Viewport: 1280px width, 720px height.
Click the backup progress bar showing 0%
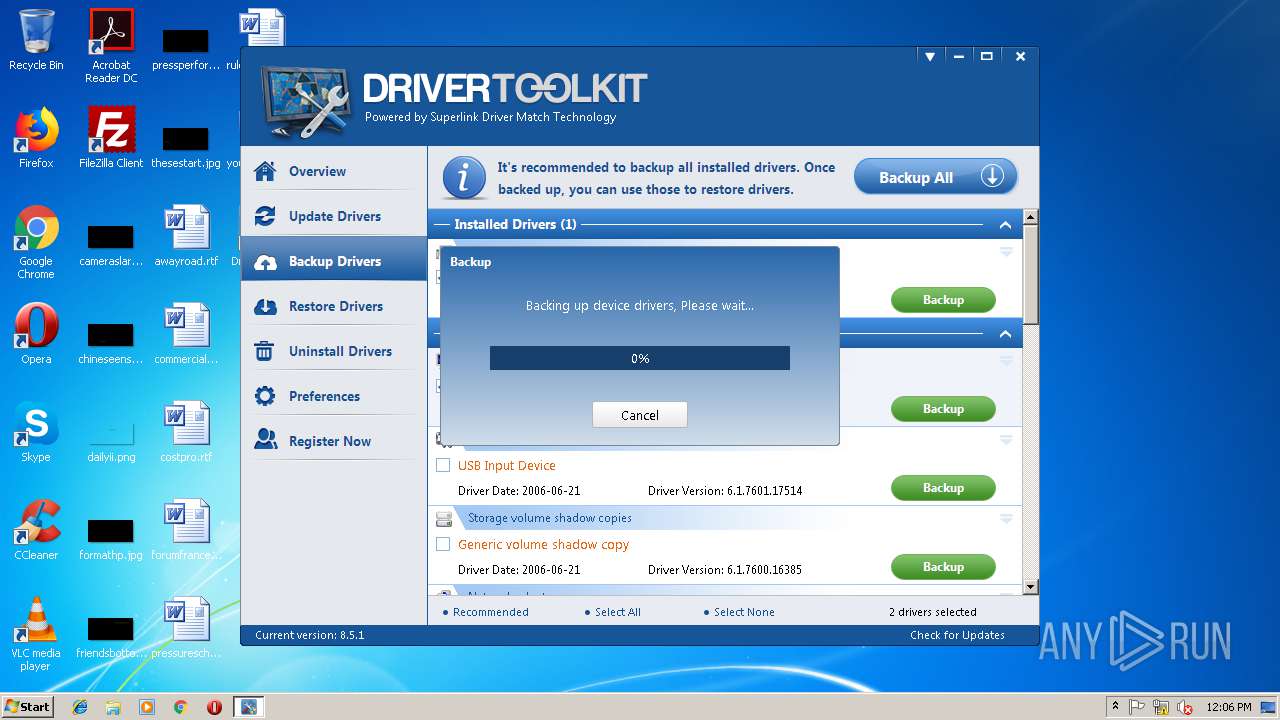639,358
